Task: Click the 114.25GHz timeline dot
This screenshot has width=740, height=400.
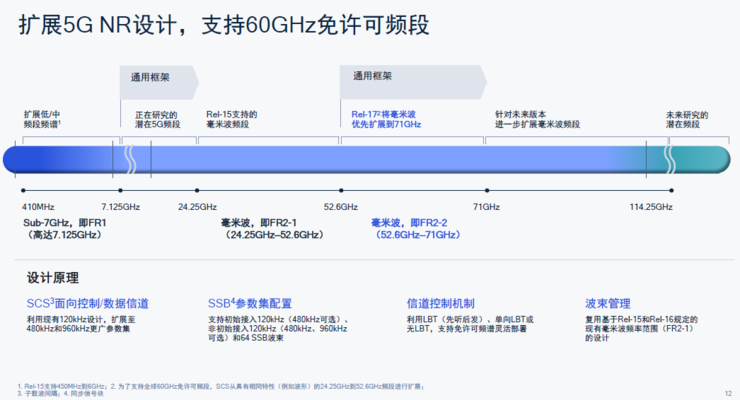Action: [x=672, y=191]
